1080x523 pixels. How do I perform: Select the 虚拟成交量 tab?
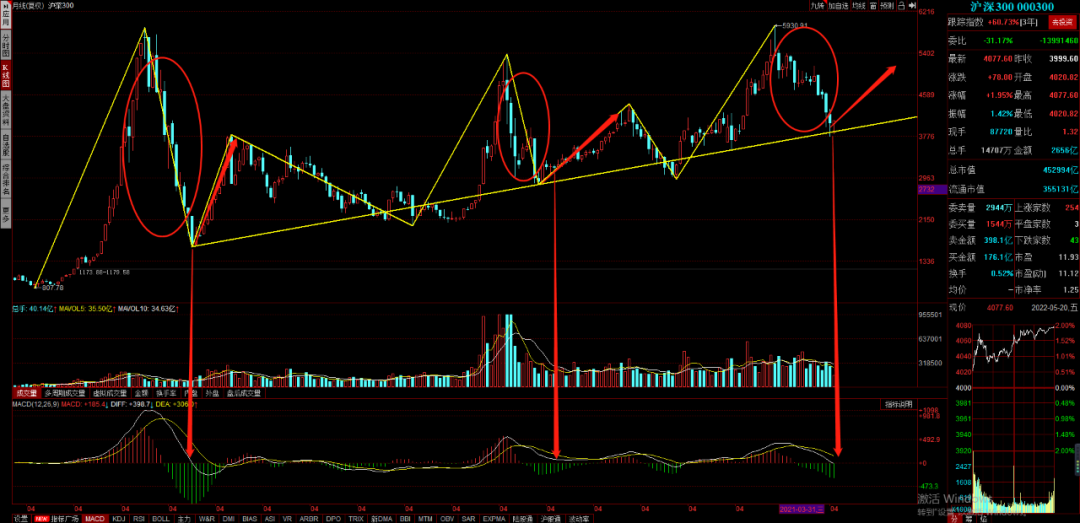[110, 393]
